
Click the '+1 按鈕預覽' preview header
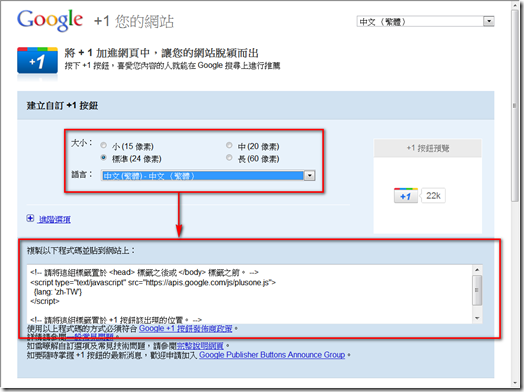pos(428,148)
